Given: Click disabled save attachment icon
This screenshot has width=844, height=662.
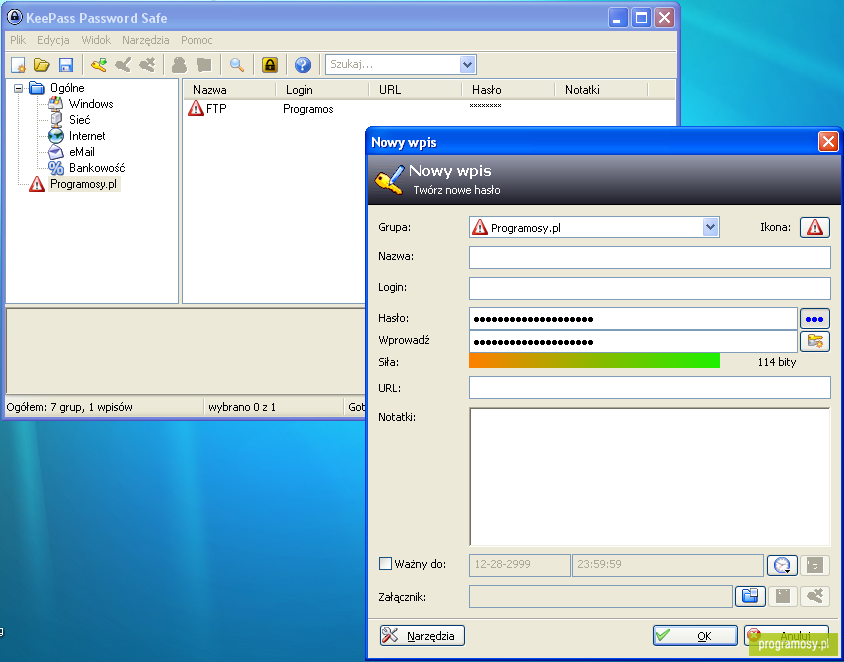Looking at the screenshot, I should coord(782,596).
